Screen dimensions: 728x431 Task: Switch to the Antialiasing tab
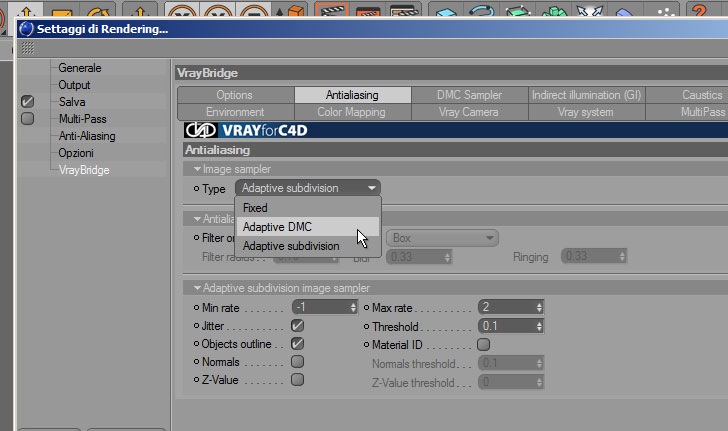click(x=353, y=95)
